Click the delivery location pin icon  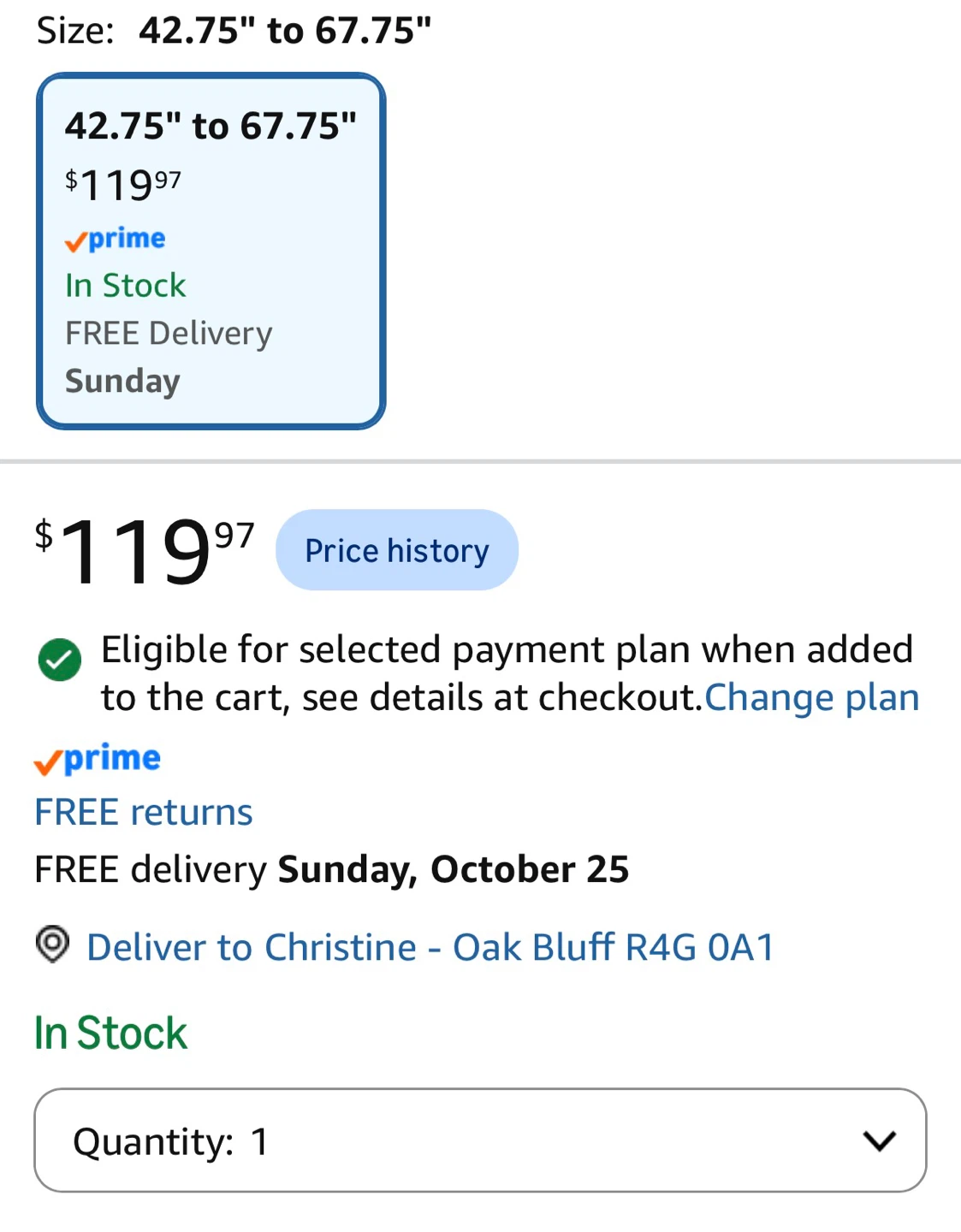click(52, 945)
